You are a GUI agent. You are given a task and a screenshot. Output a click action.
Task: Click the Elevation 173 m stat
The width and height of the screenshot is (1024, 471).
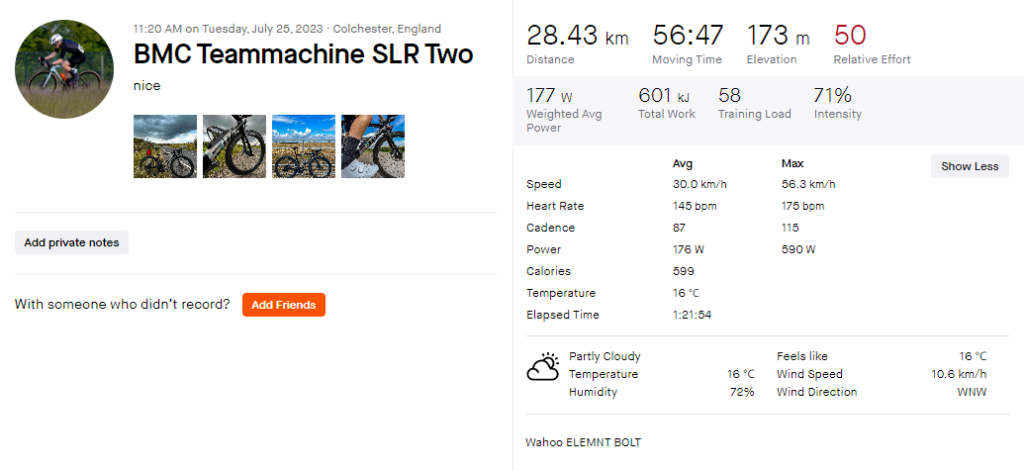(777, 37)
